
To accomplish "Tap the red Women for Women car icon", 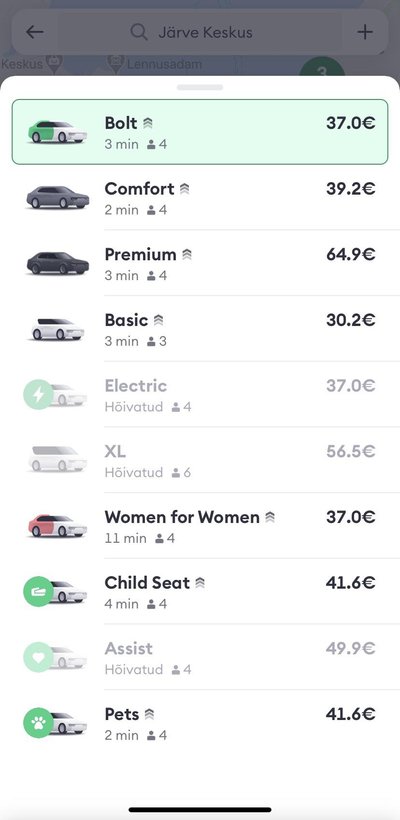I will click(56, 526).
